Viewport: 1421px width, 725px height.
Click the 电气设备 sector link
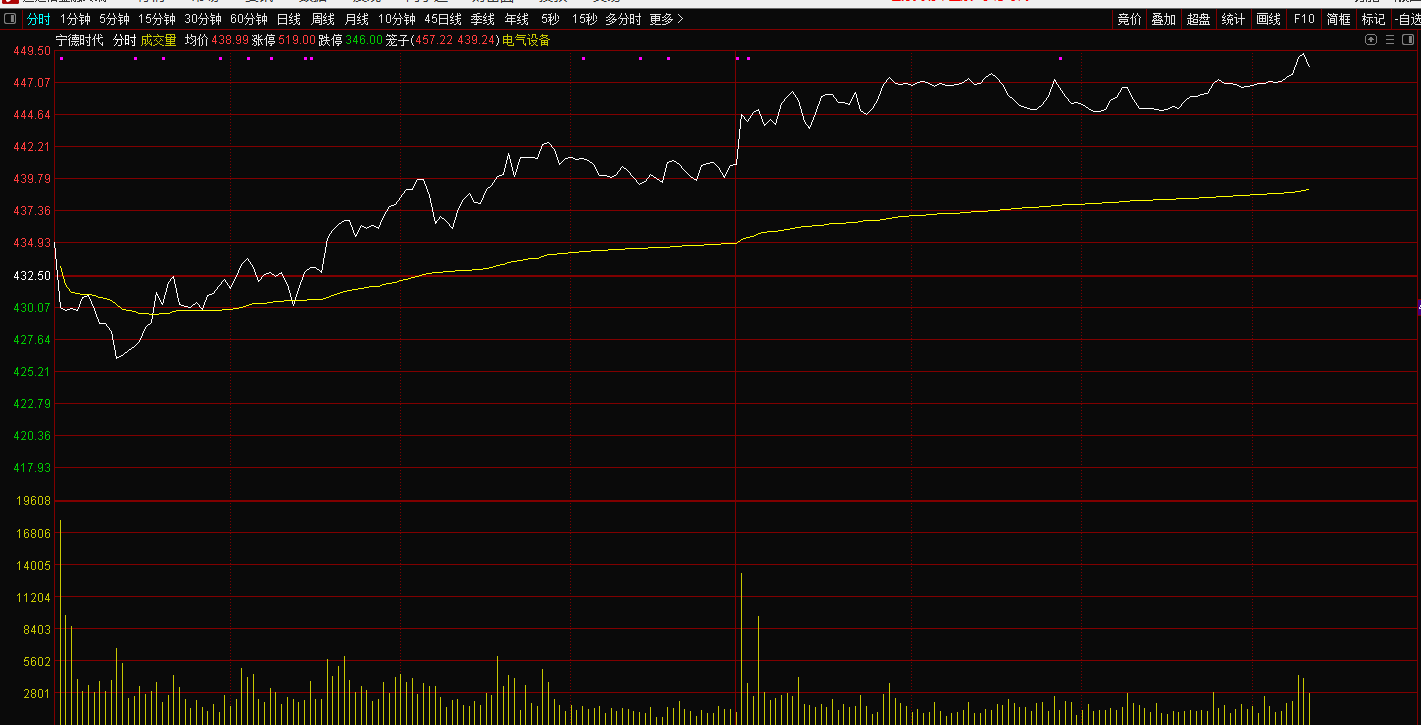click(526, 40)
